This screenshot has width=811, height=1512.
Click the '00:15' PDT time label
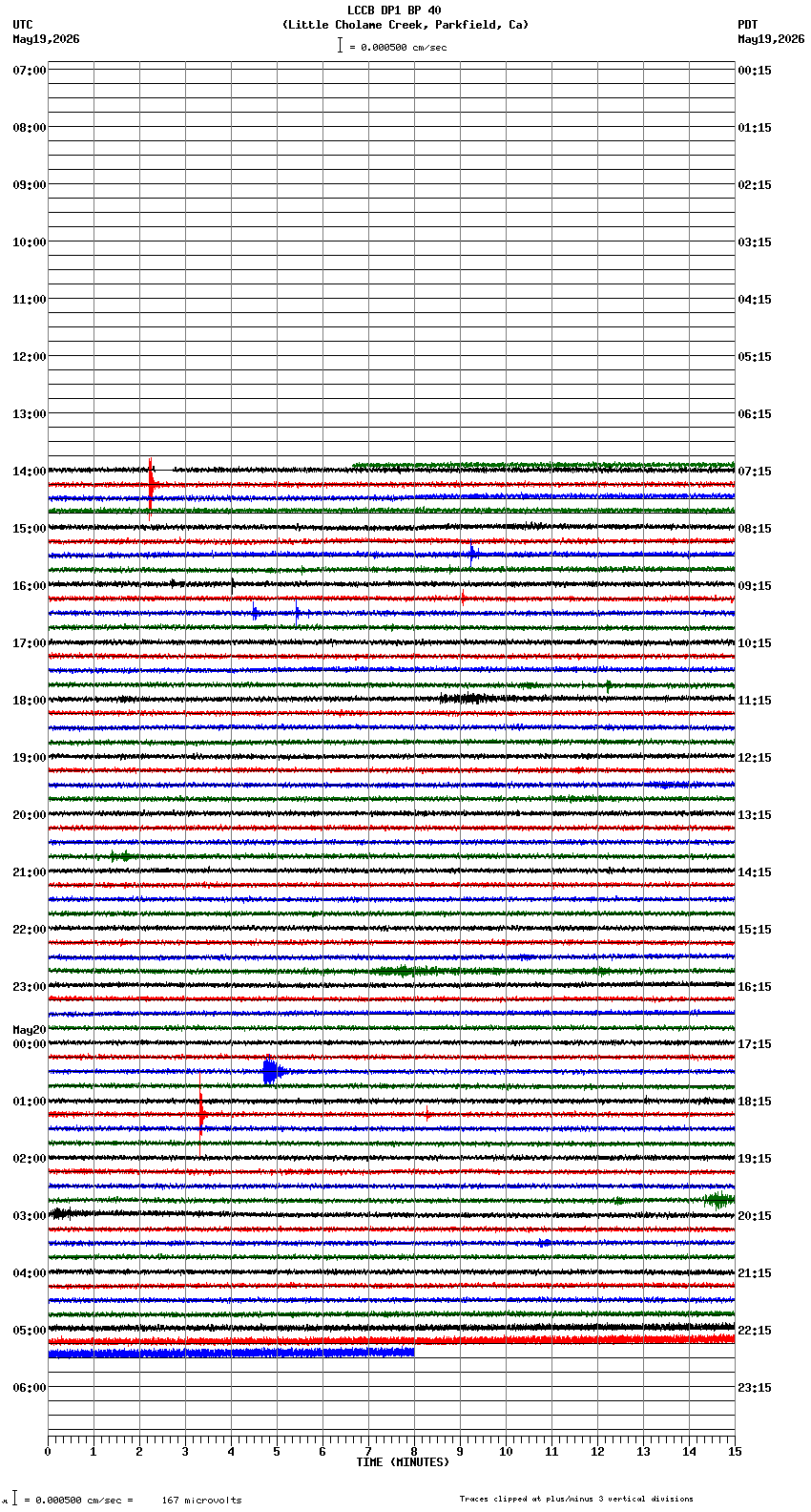755,71
